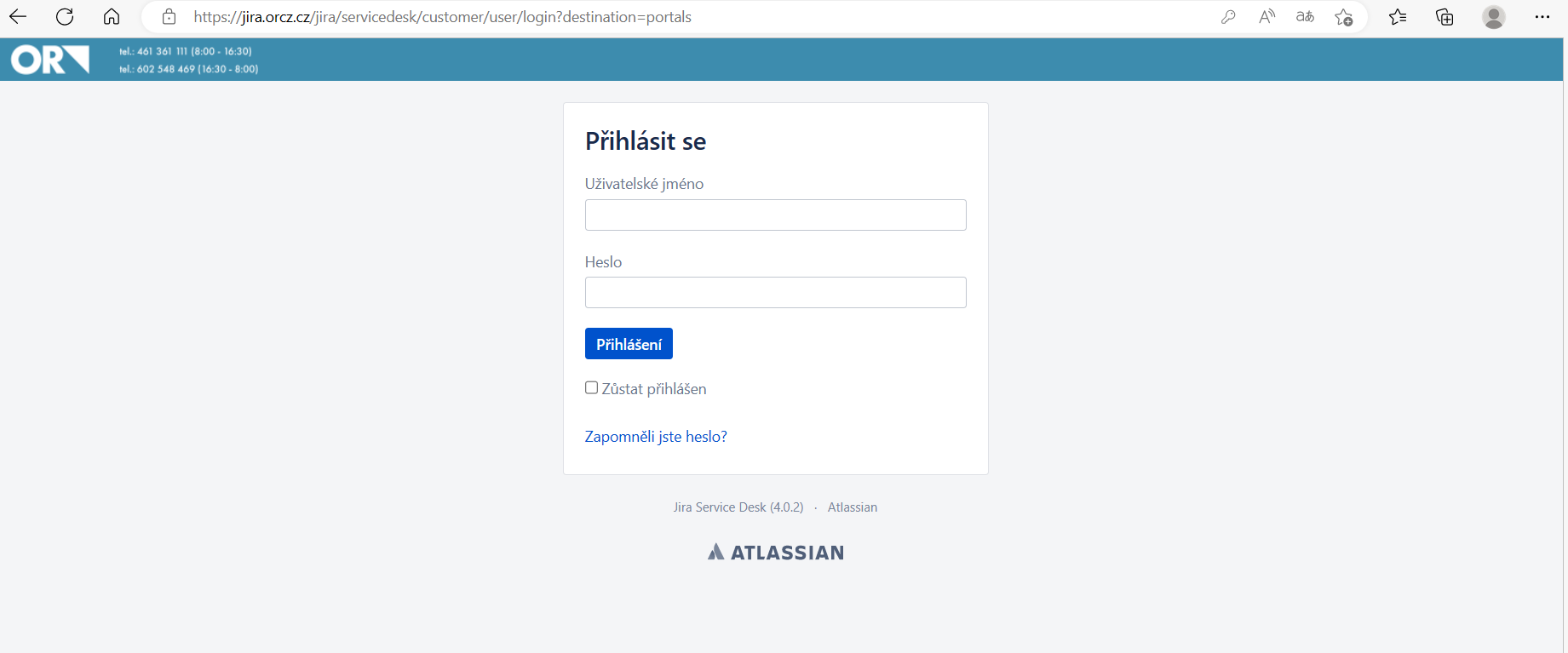1568x653 pixels.
Task: Click the ORN logo in header
Action: tap(50, 60)
